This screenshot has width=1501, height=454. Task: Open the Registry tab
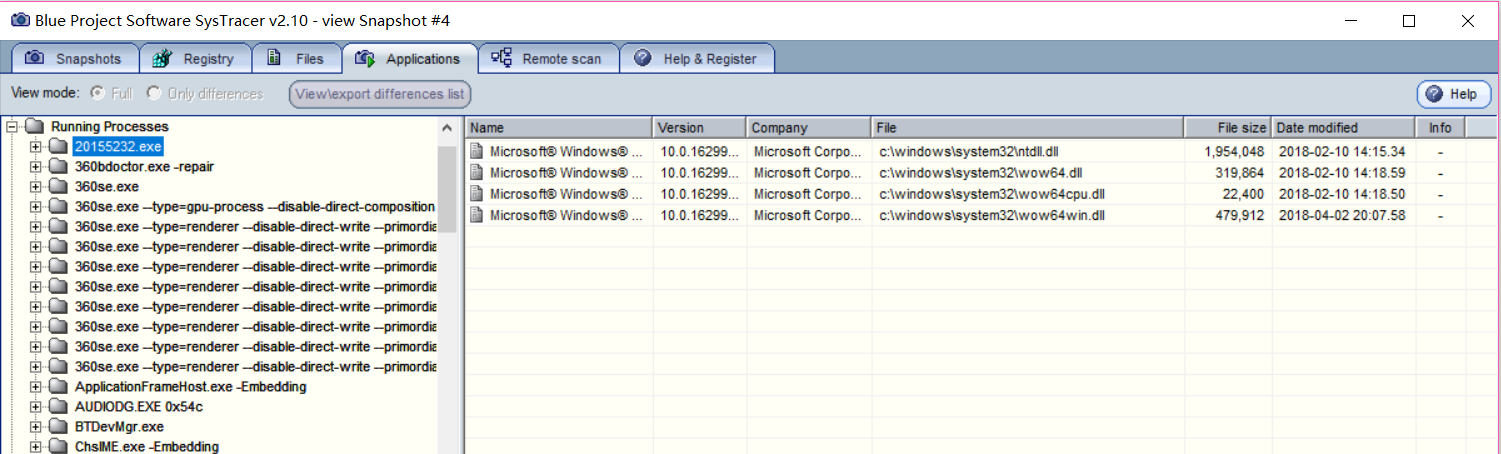click(195, 58)
